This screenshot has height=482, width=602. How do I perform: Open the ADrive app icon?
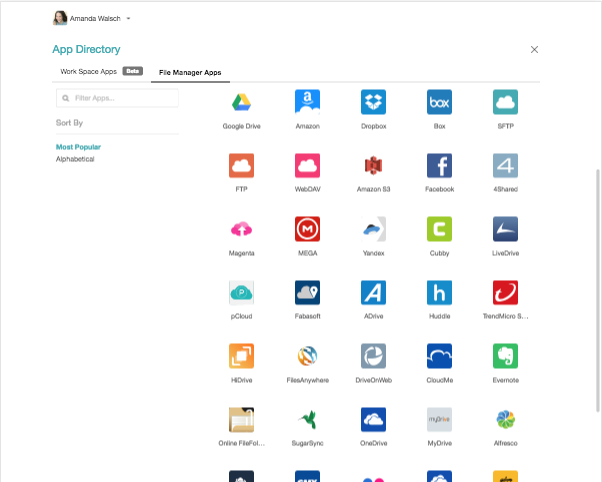pyautogui.click(x=374, y=293)
